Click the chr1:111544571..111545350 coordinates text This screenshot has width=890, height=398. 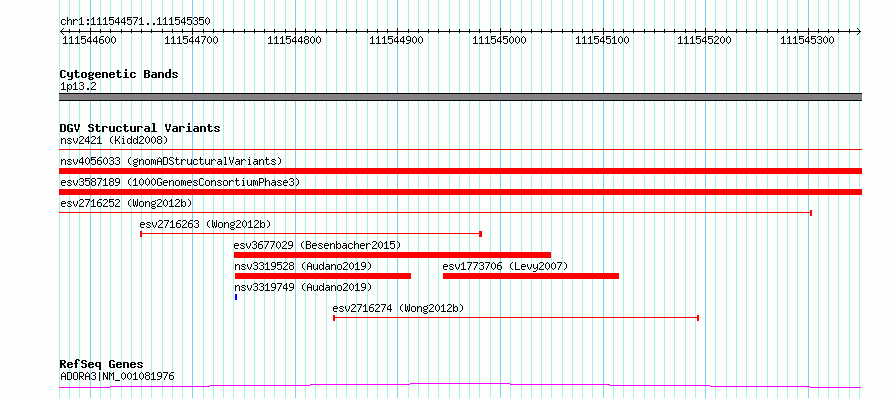[135, 21]
